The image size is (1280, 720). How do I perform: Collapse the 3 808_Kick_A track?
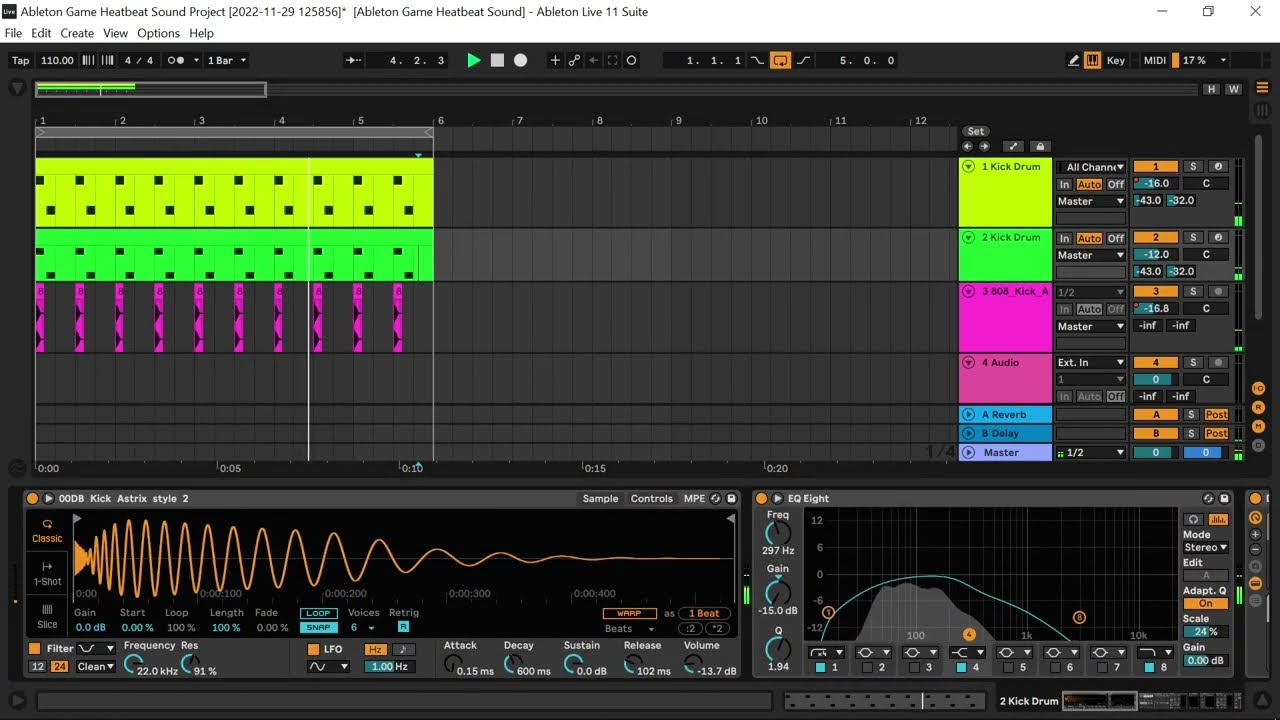click(968, 291)
